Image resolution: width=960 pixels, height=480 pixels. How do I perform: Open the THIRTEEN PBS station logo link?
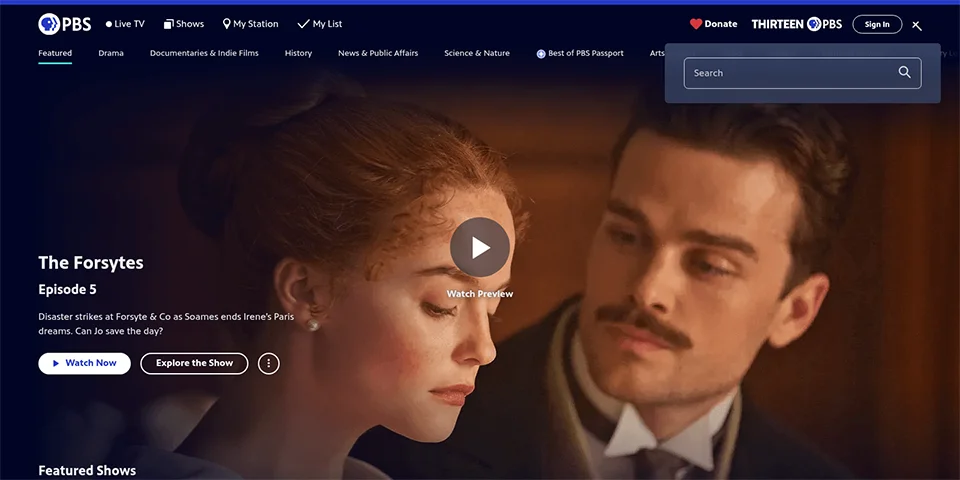pyautogui.click(x=797, y=24)
